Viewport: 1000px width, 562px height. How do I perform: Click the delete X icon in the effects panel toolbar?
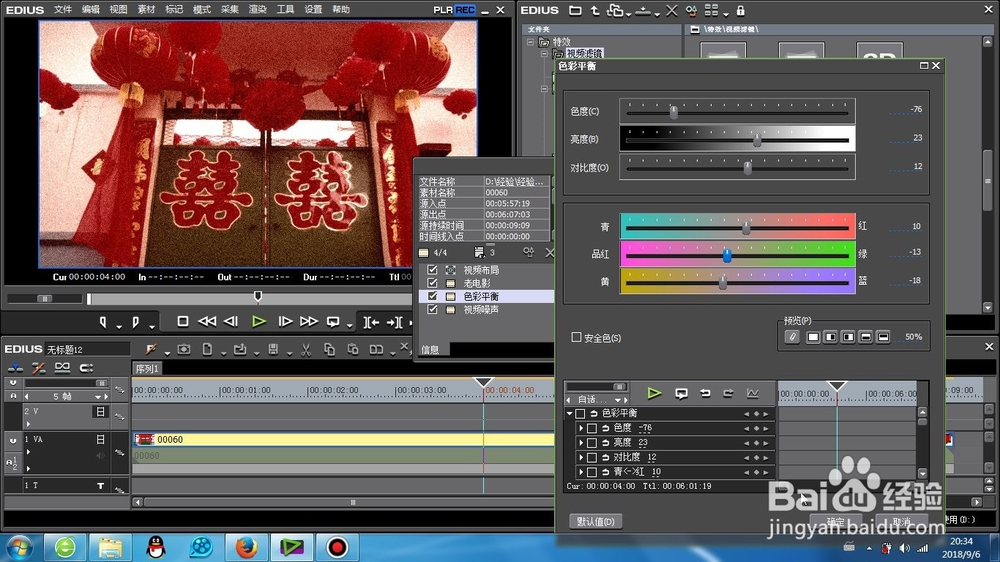point(672,10)
